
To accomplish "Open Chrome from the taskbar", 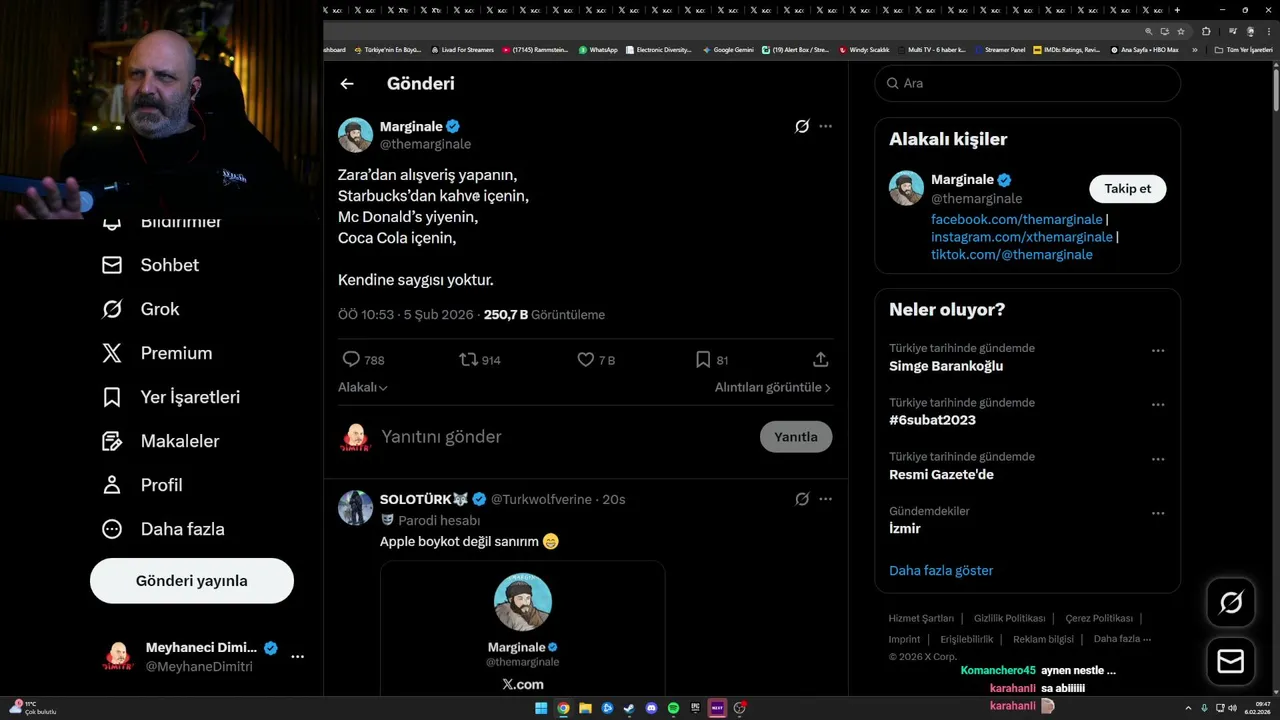I will pos(563,708).
